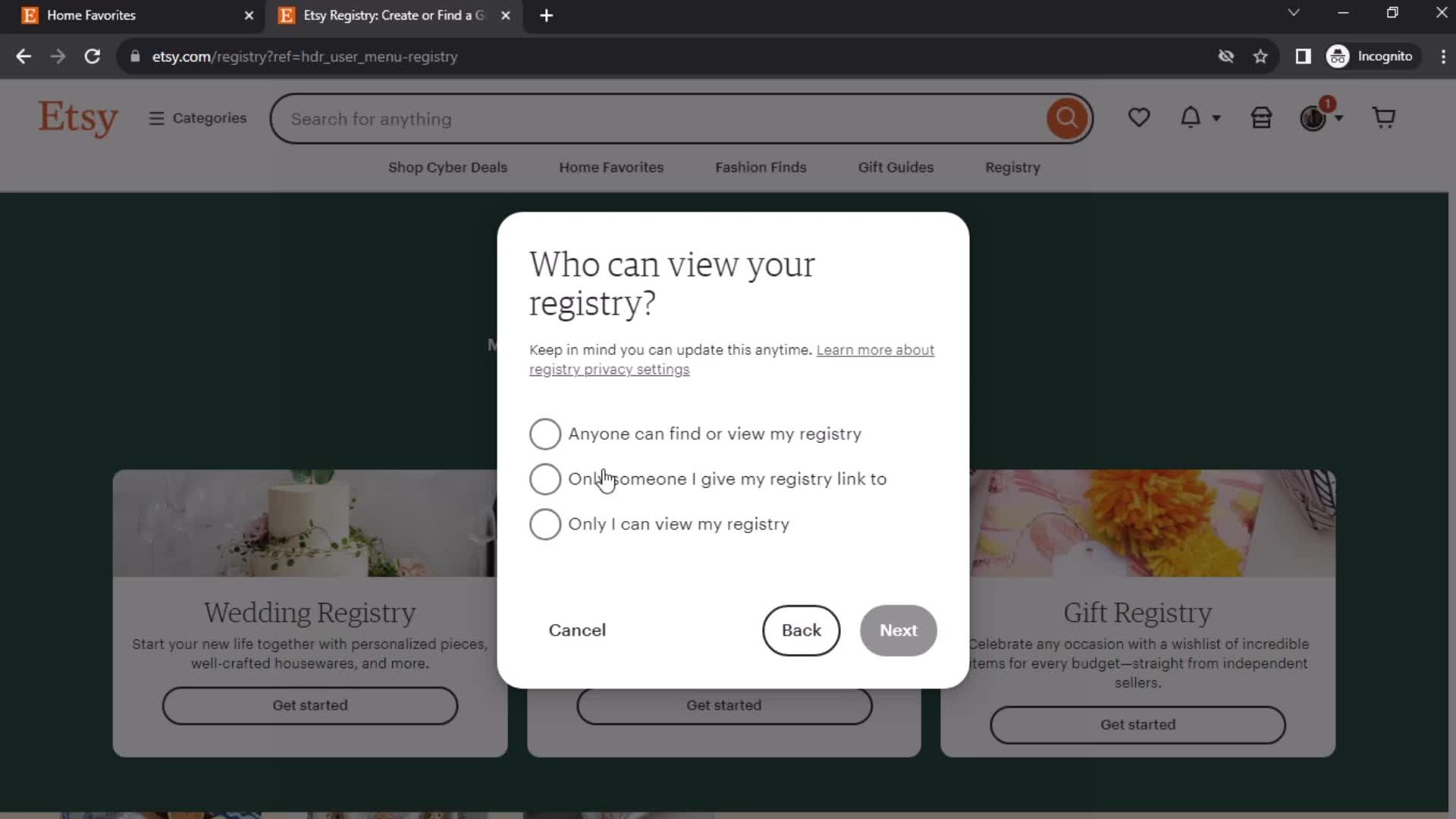1456x819 pixels.
Task: Click the browser extensions puzzle icon
Action: tap(1303, 56)
